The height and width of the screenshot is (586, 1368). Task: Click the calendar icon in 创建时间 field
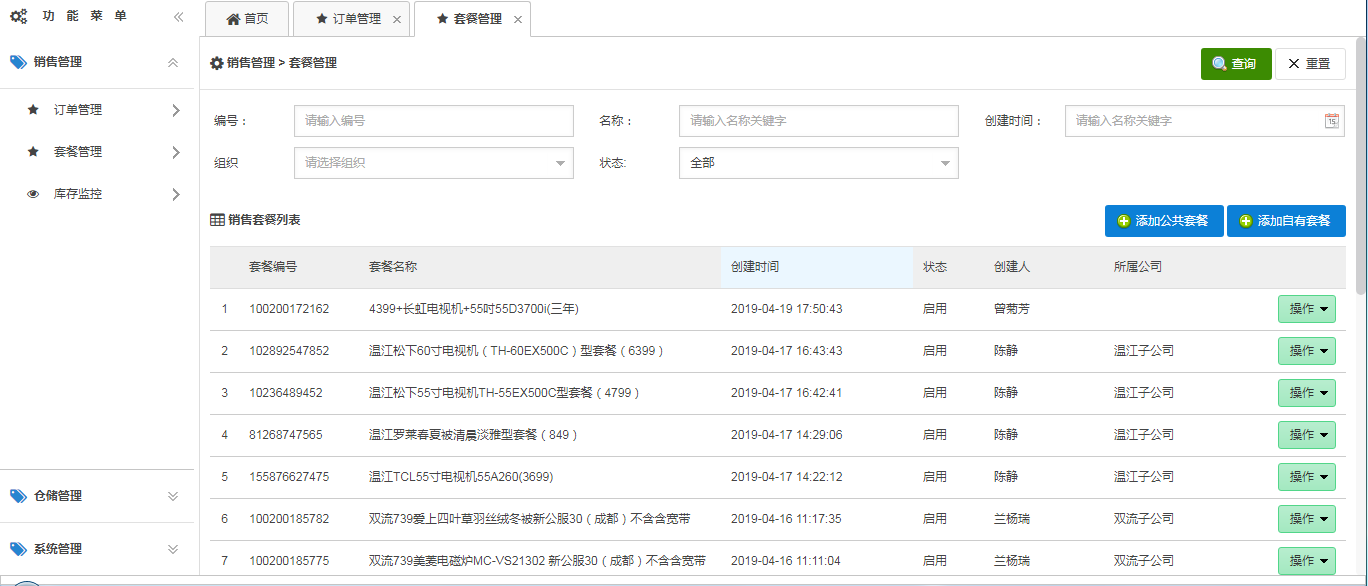(1331, 121)
